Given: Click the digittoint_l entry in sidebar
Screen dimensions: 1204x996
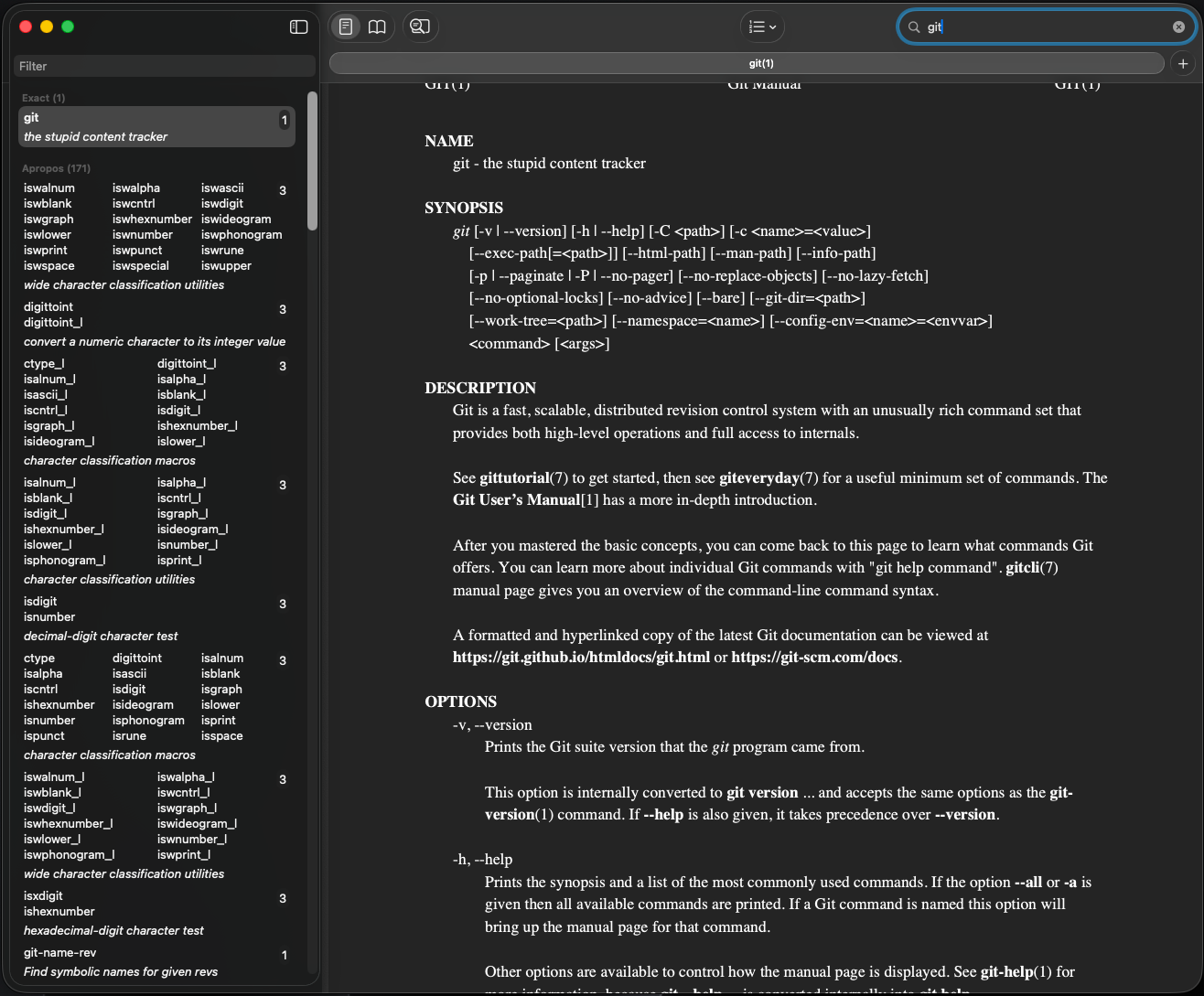Looking at the screenshot, I should coord(53,323).
